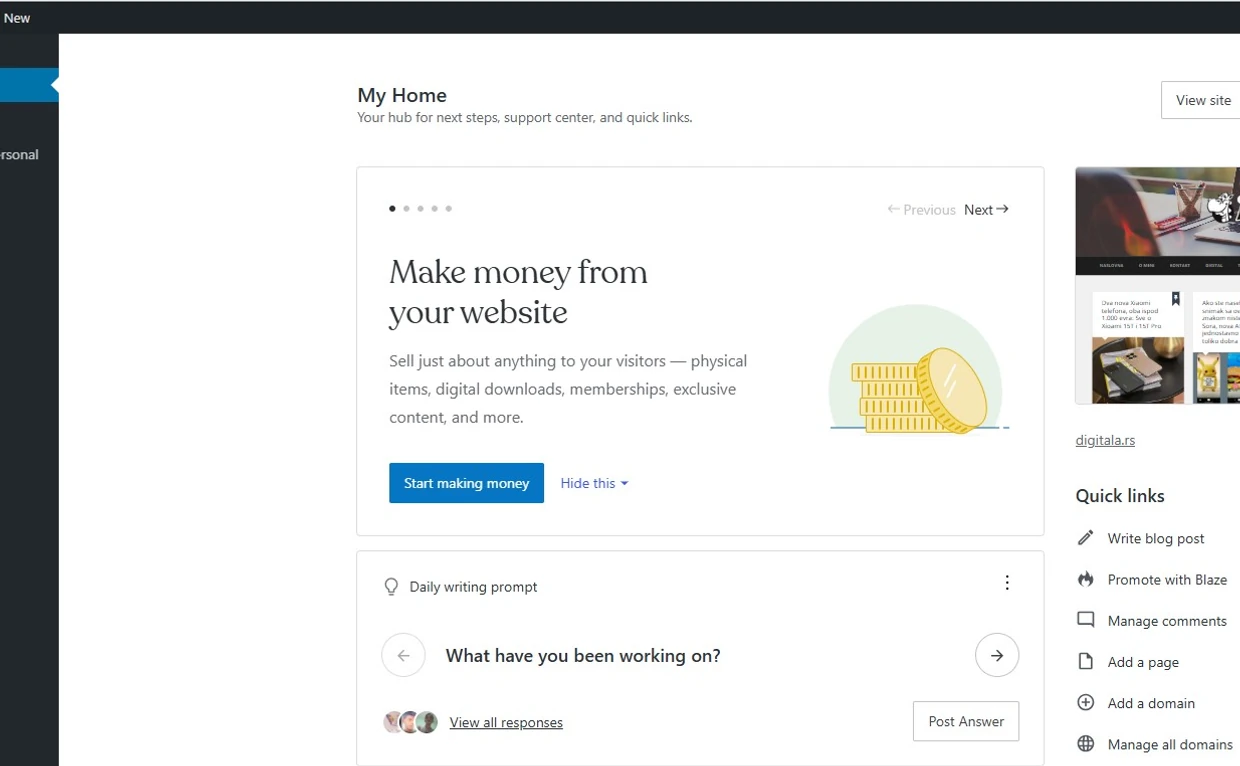Click the site preview thumbnail
Viewport: 1240px width, 766px height.
[x=1157, y=285]
